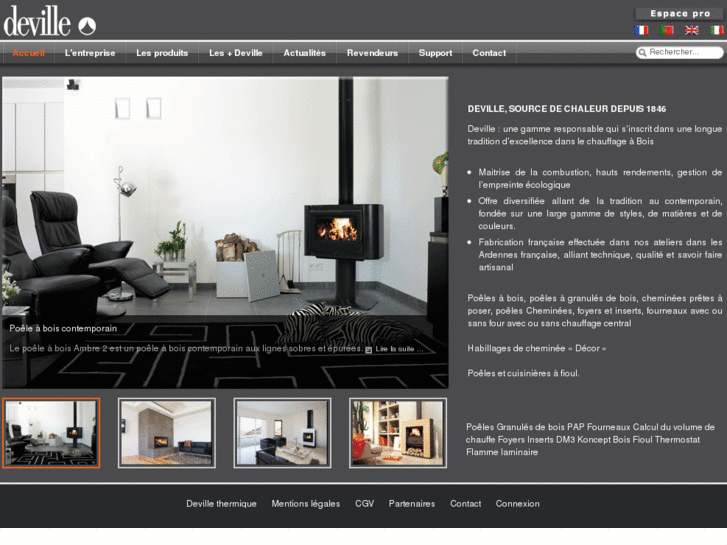Click the Foyers tag
The height and width of the screenshot is (545, 727).
click(511, 440)
